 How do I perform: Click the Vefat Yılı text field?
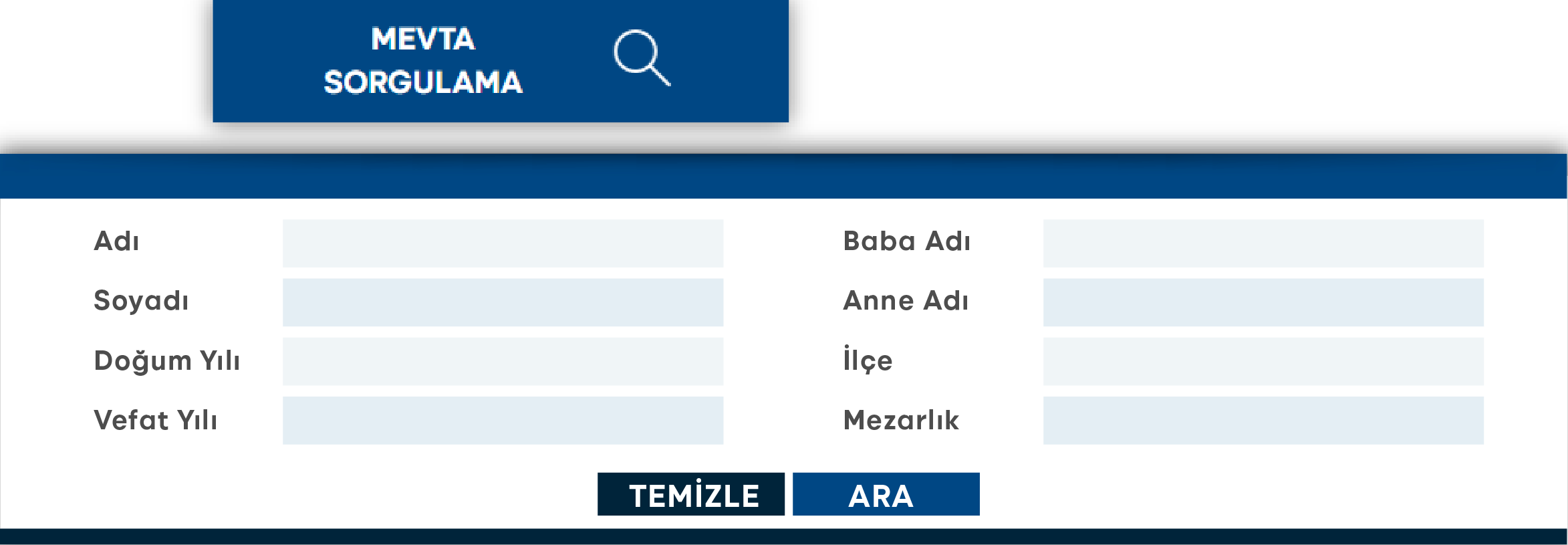503,421
